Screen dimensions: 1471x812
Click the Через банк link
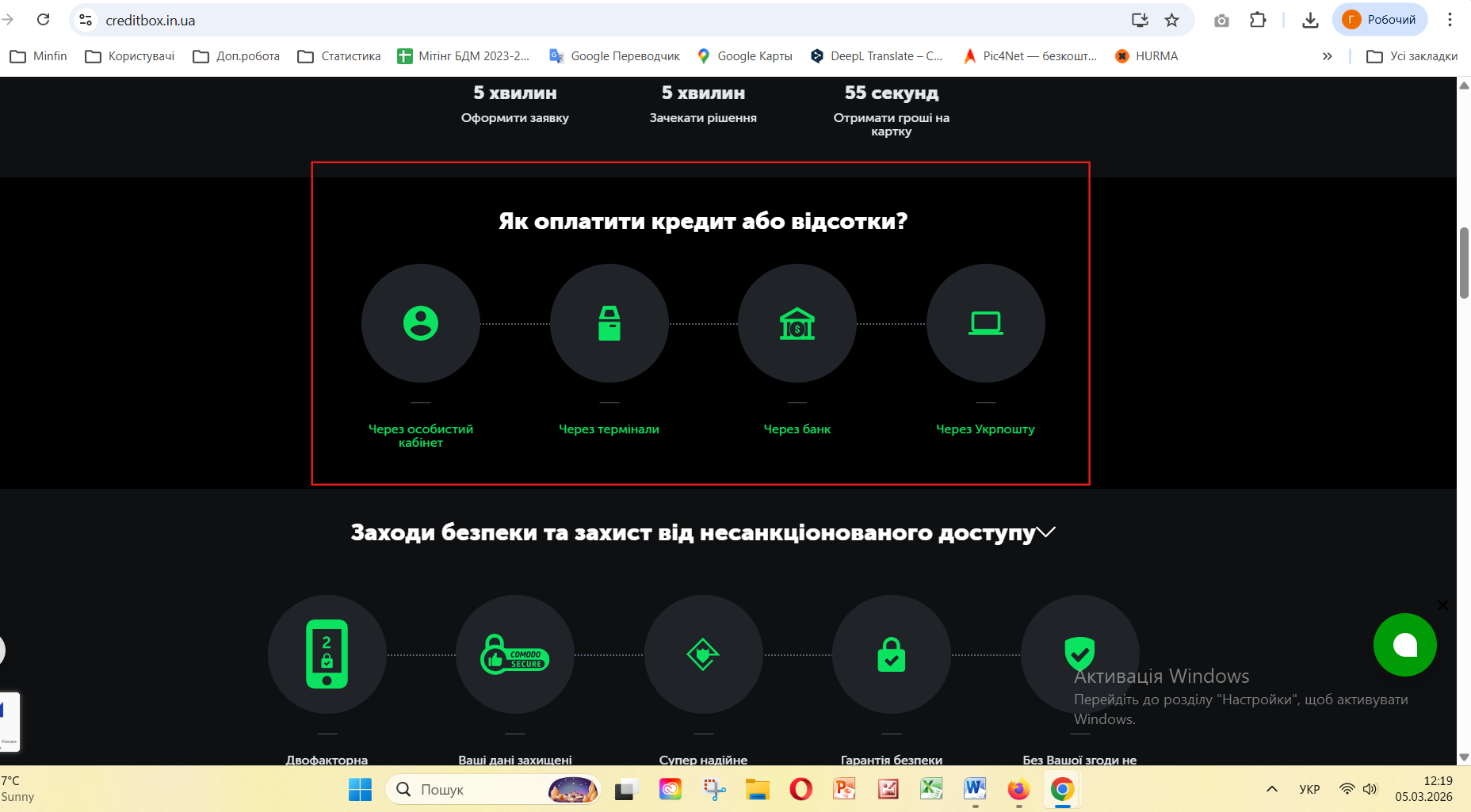pyautogui.click(x=797, y=429)
